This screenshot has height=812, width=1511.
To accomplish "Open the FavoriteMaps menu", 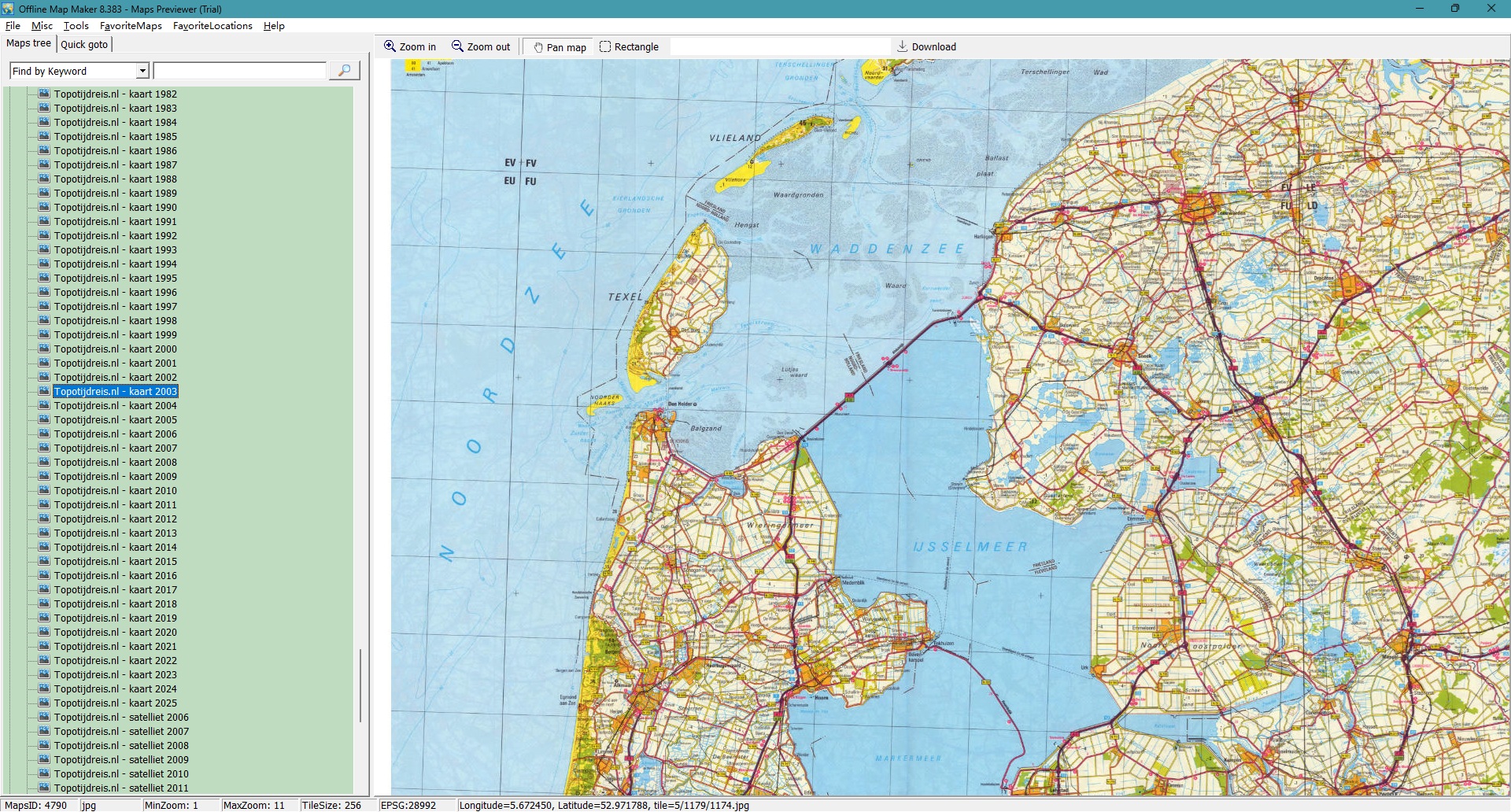I will click(x=131, y=26).
